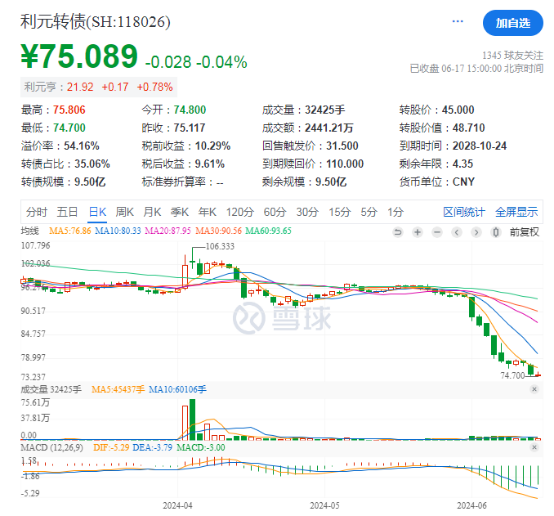Open the three-dot more options menu
This screenshot has height=516, width=554.
(x=458, y=22)
